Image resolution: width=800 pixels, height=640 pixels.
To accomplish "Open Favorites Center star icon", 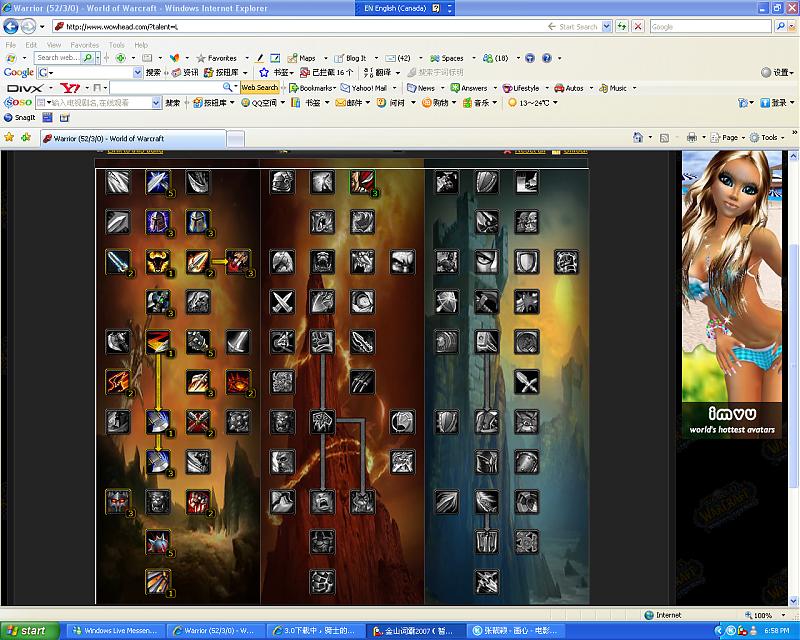I will [9, 137].
